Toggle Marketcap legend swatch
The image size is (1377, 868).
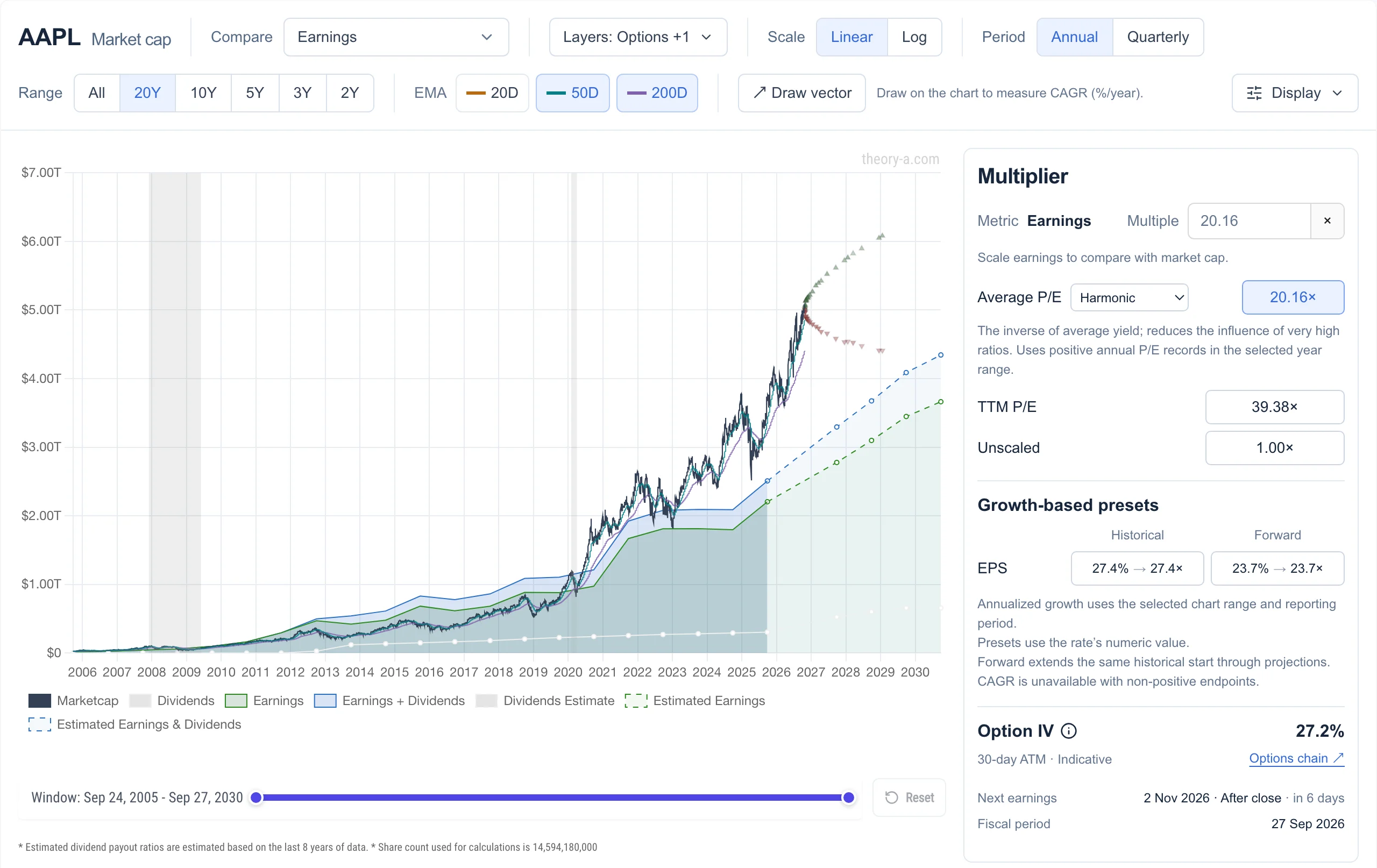tap(39, 700)
